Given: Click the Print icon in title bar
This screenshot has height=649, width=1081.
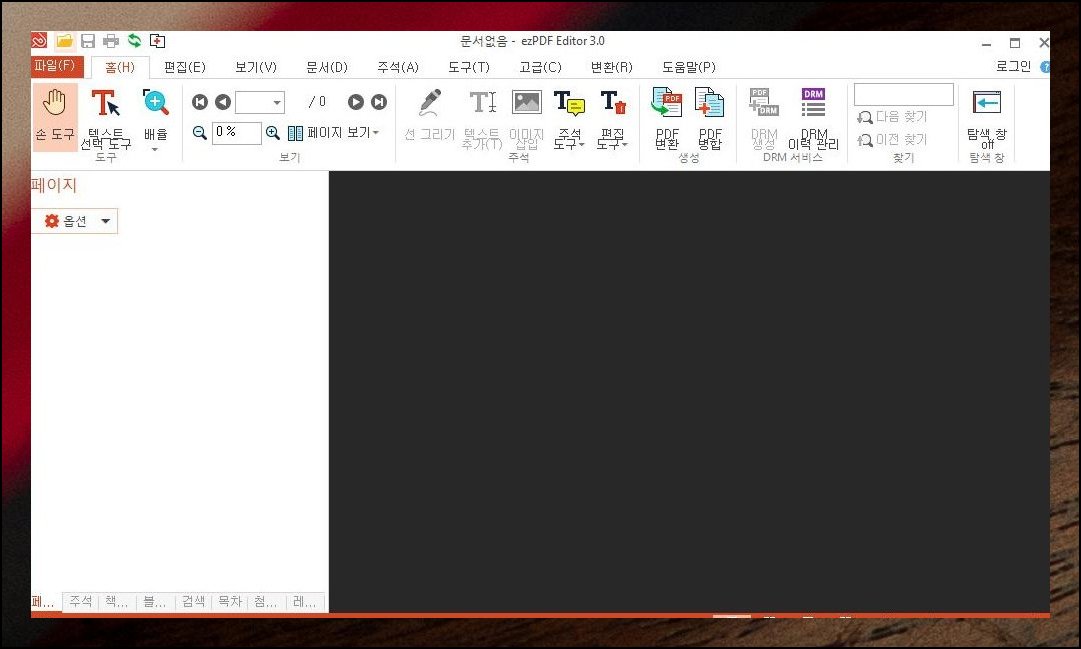Looking at the screenshot, I should [111, 41].
